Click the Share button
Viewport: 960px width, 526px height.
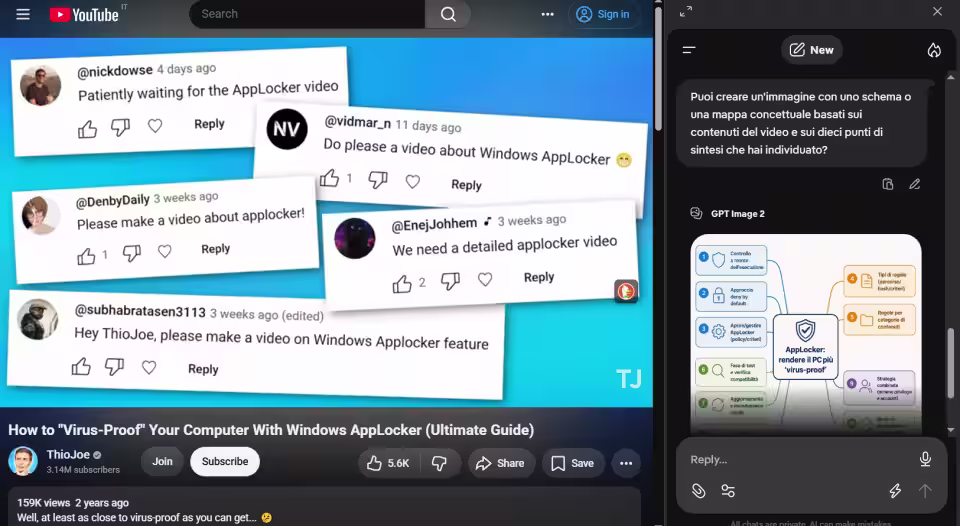500,464
